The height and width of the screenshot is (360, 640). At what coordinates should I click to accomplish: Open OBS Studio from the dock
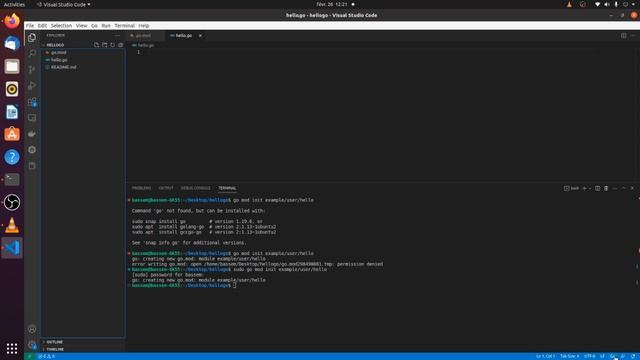(12, 202)
